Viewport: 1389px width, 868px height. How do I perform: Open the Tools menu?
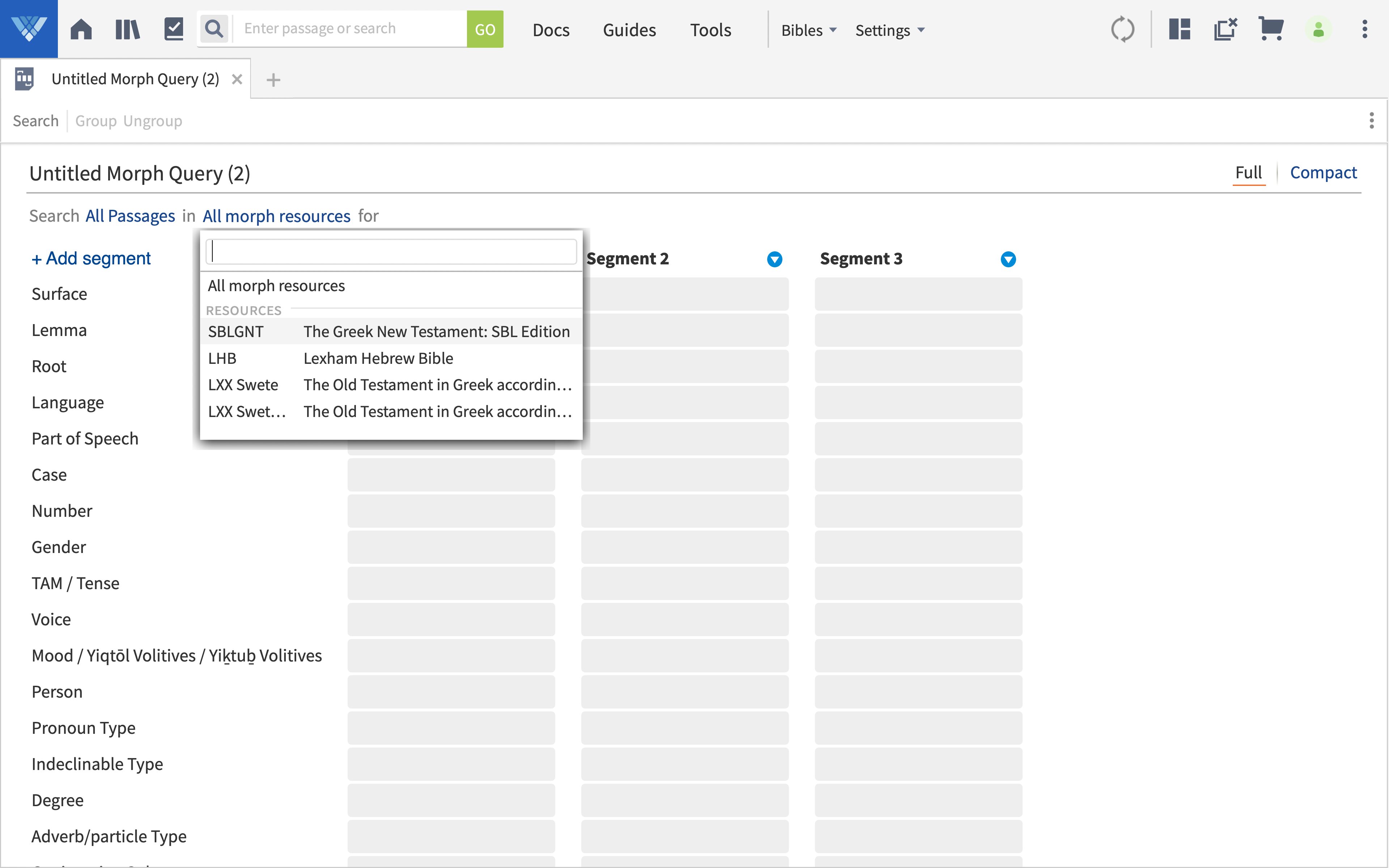(710, 30)
